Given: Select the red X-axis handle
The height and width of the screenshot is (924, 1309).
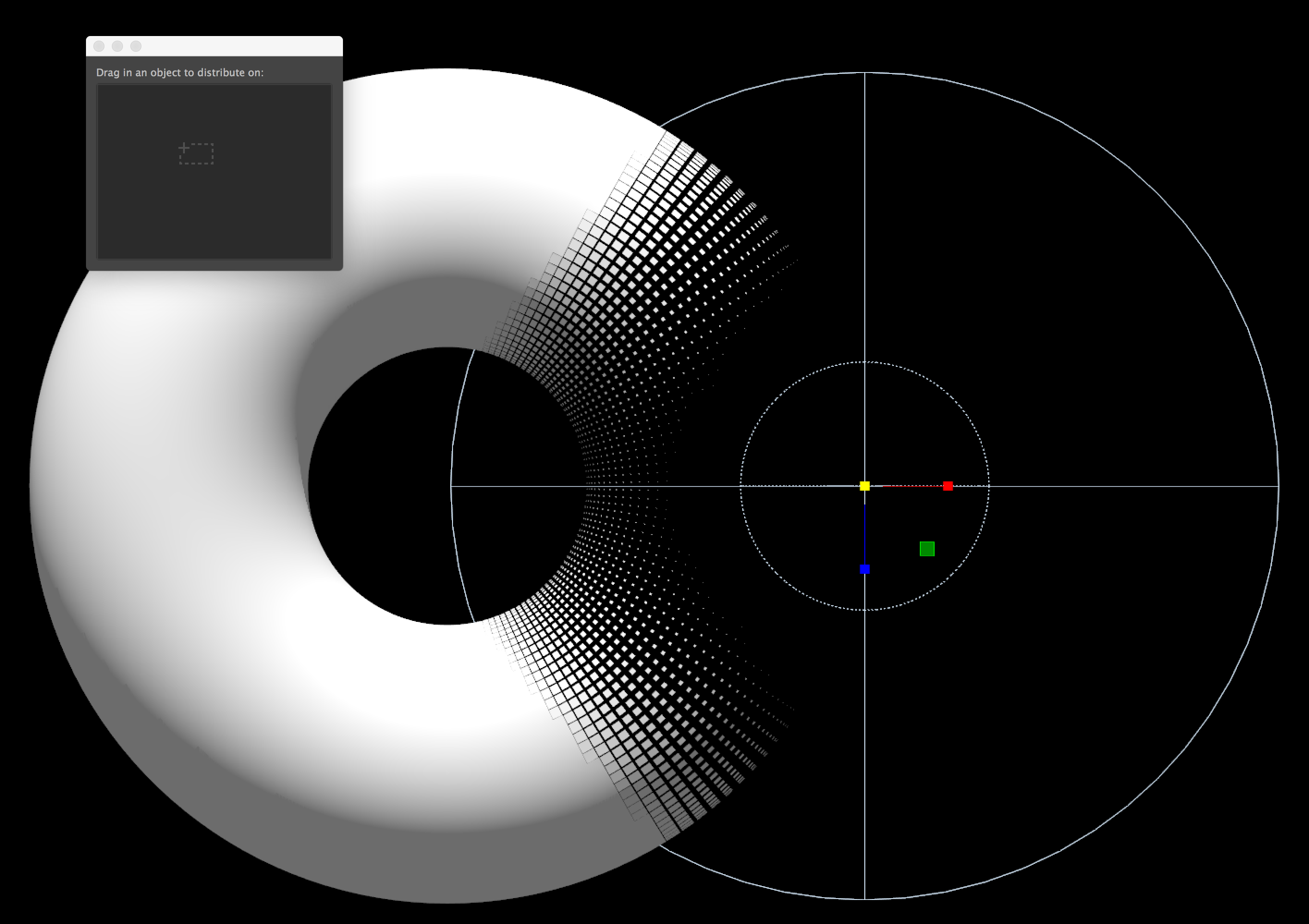Looking at the screenshot, I should [x=948, y=486].
